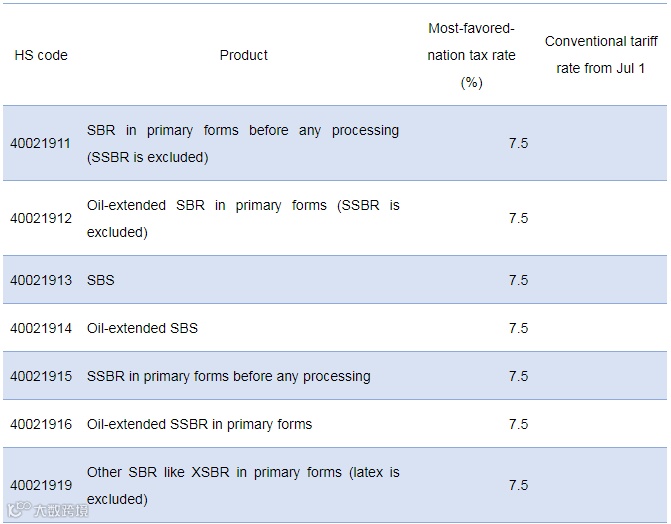This screenshot has width=671, height=524.
Task: Click the HS code column header
Action: pyautogui.click(x=41, y=55)
